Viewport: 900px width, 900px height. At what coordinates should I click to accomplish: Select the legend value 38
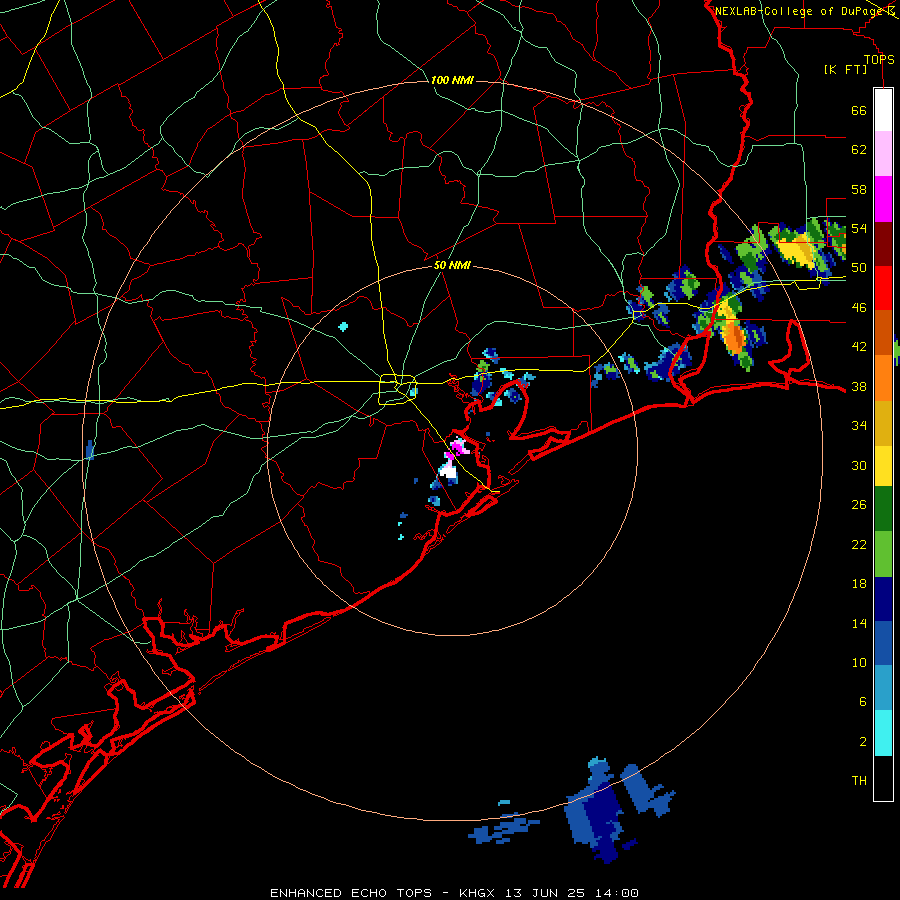coord(859,387)
